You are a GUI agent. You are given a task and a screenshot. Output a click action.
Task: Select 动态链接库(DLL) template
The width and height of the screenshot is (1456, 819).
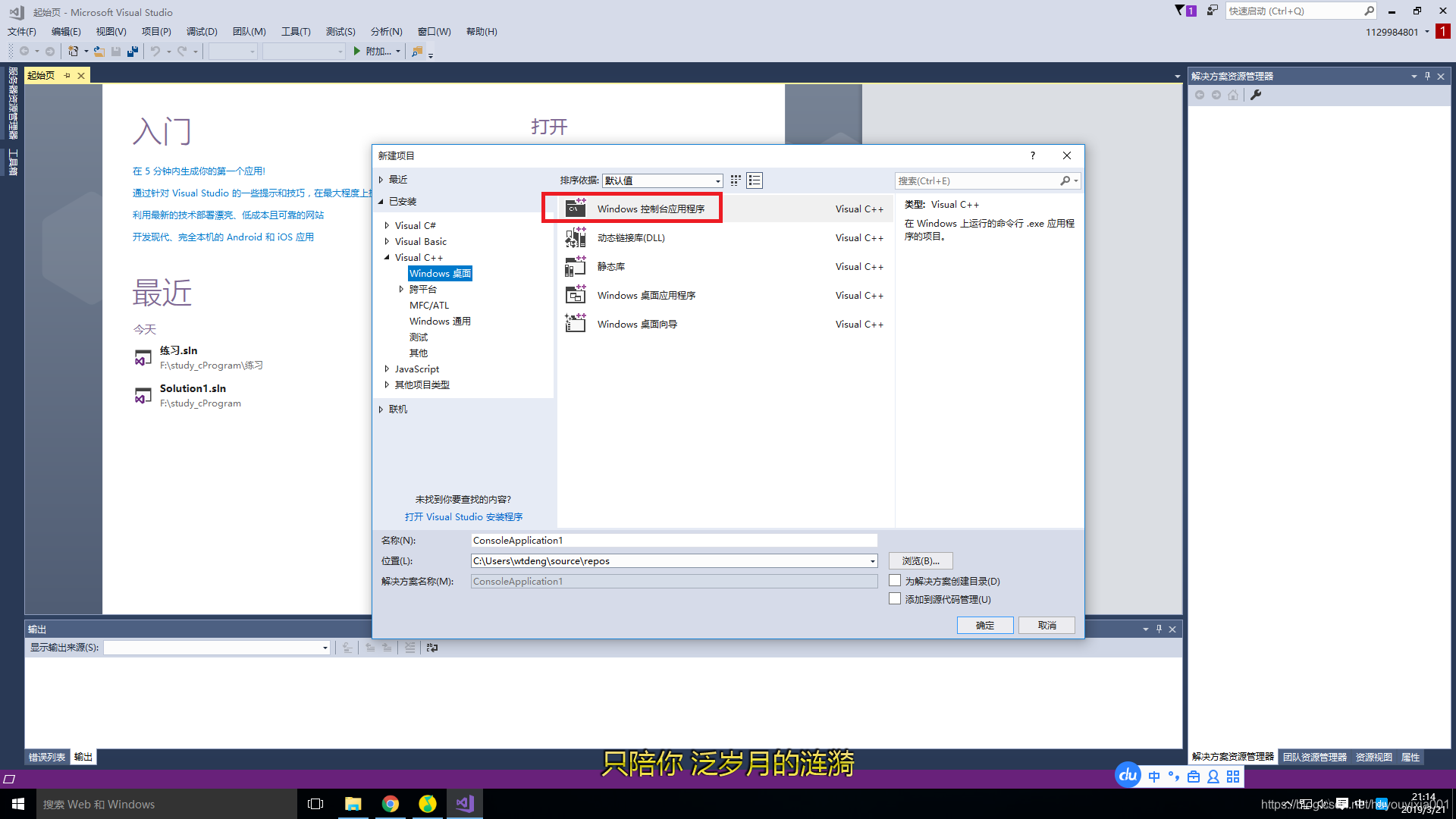tap(724, 238)
